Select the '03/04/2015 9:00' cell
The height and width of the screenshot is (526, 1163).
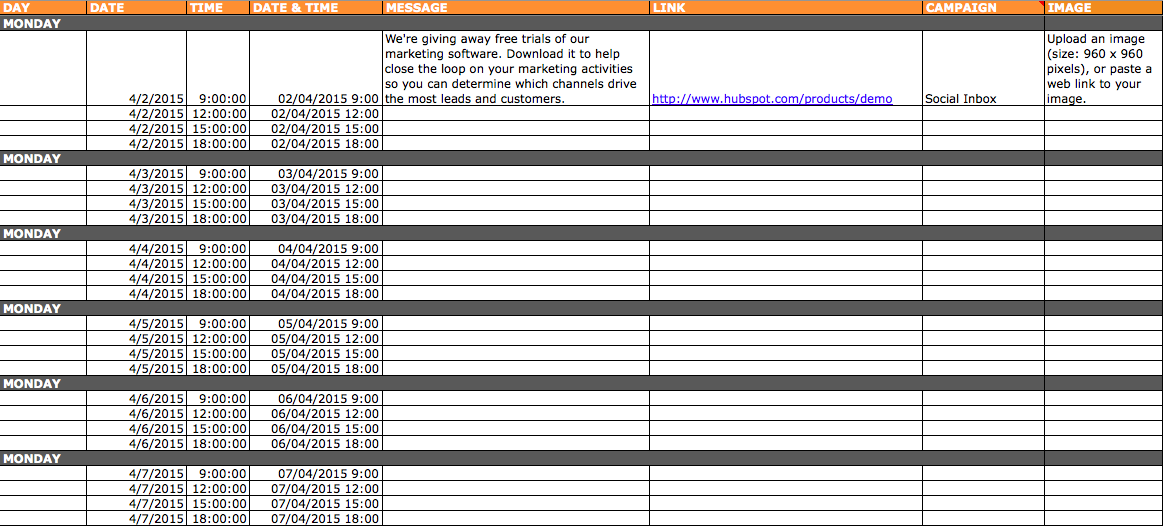(x=316, y=174)
